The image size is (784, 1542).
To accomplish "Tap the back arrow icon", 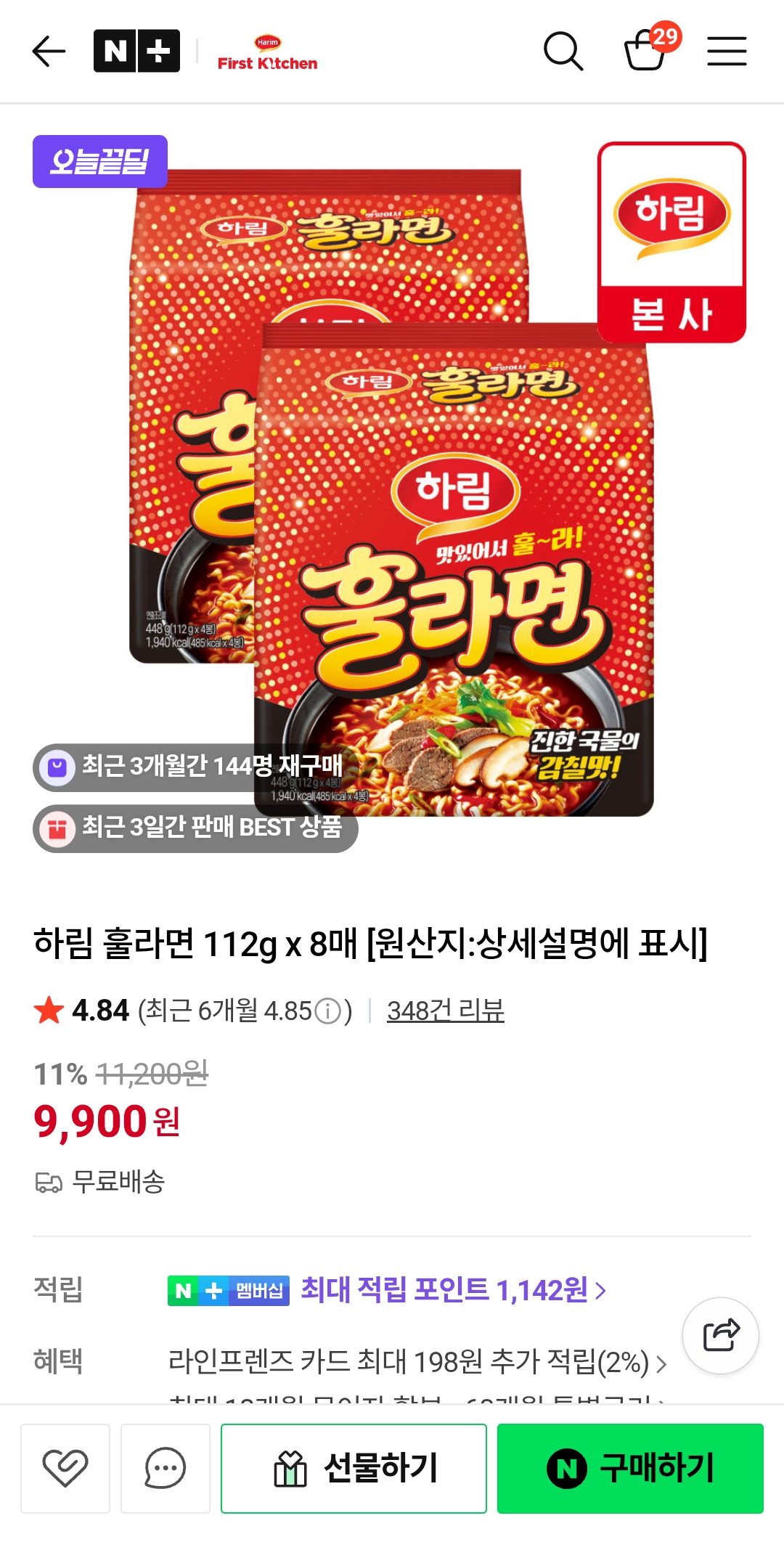I will tap(49, 52).
